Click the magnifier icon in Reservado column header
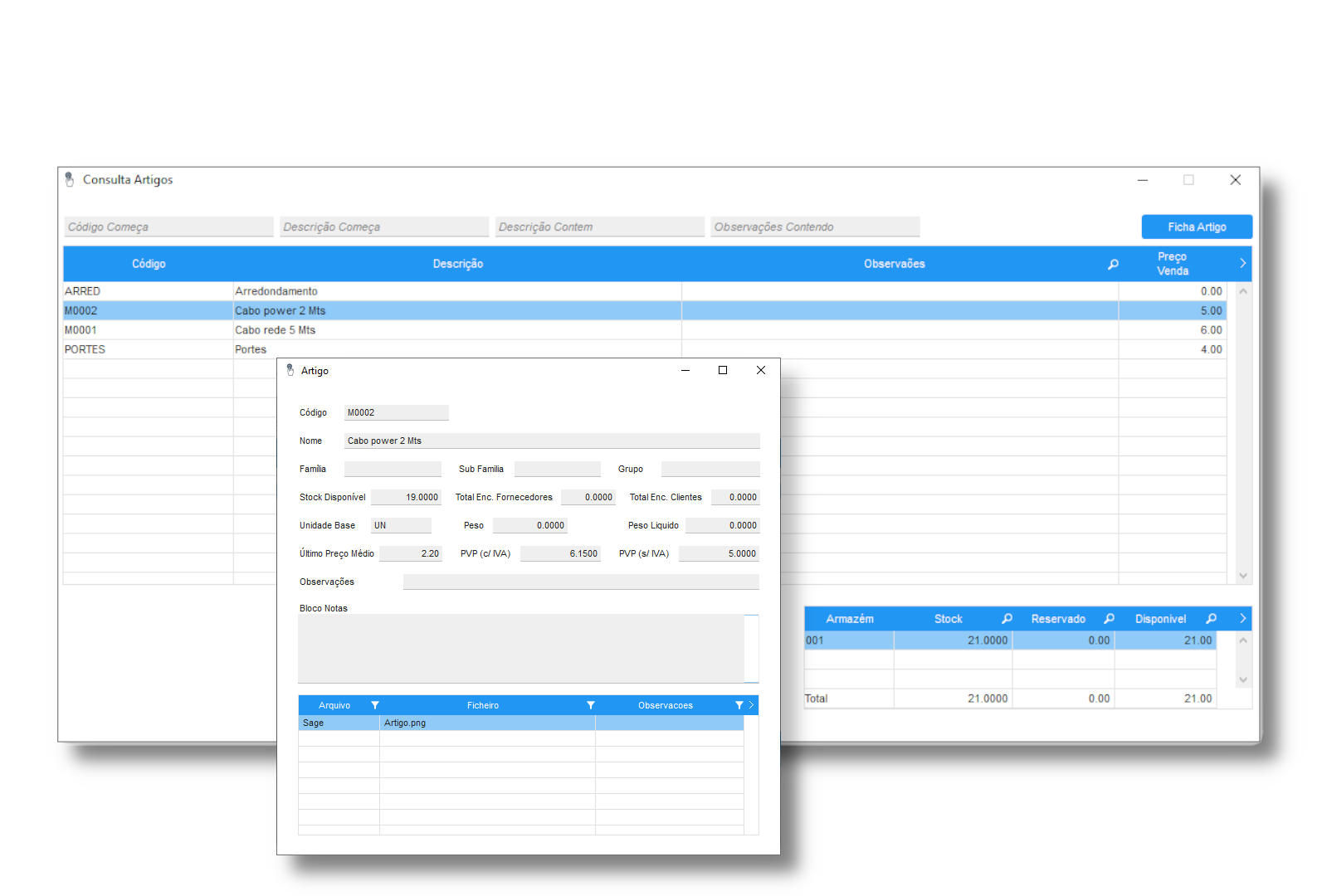 (x=1109, y=619)
